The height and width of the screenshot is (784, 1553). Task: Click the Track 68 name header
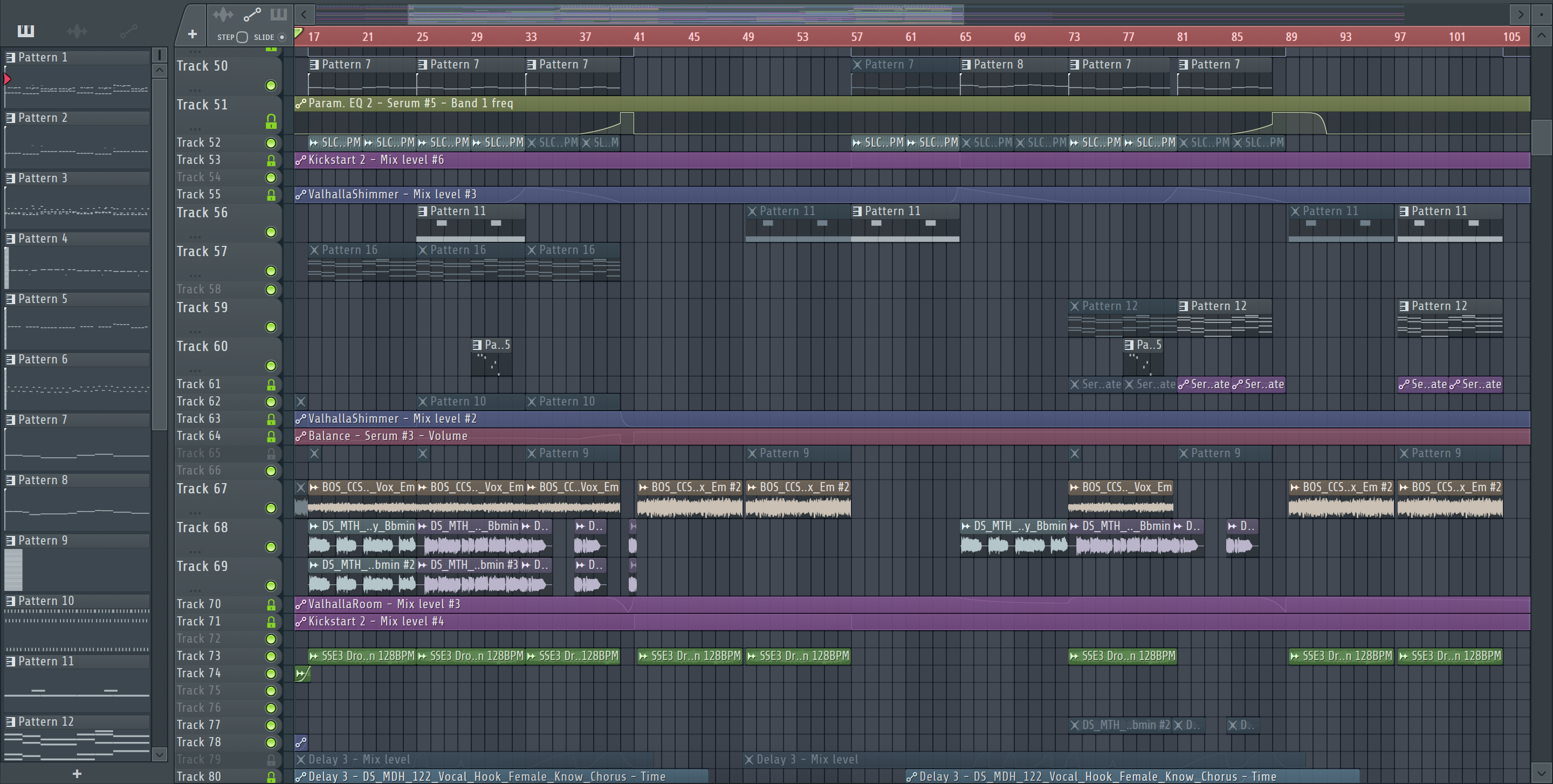point(203,528)
